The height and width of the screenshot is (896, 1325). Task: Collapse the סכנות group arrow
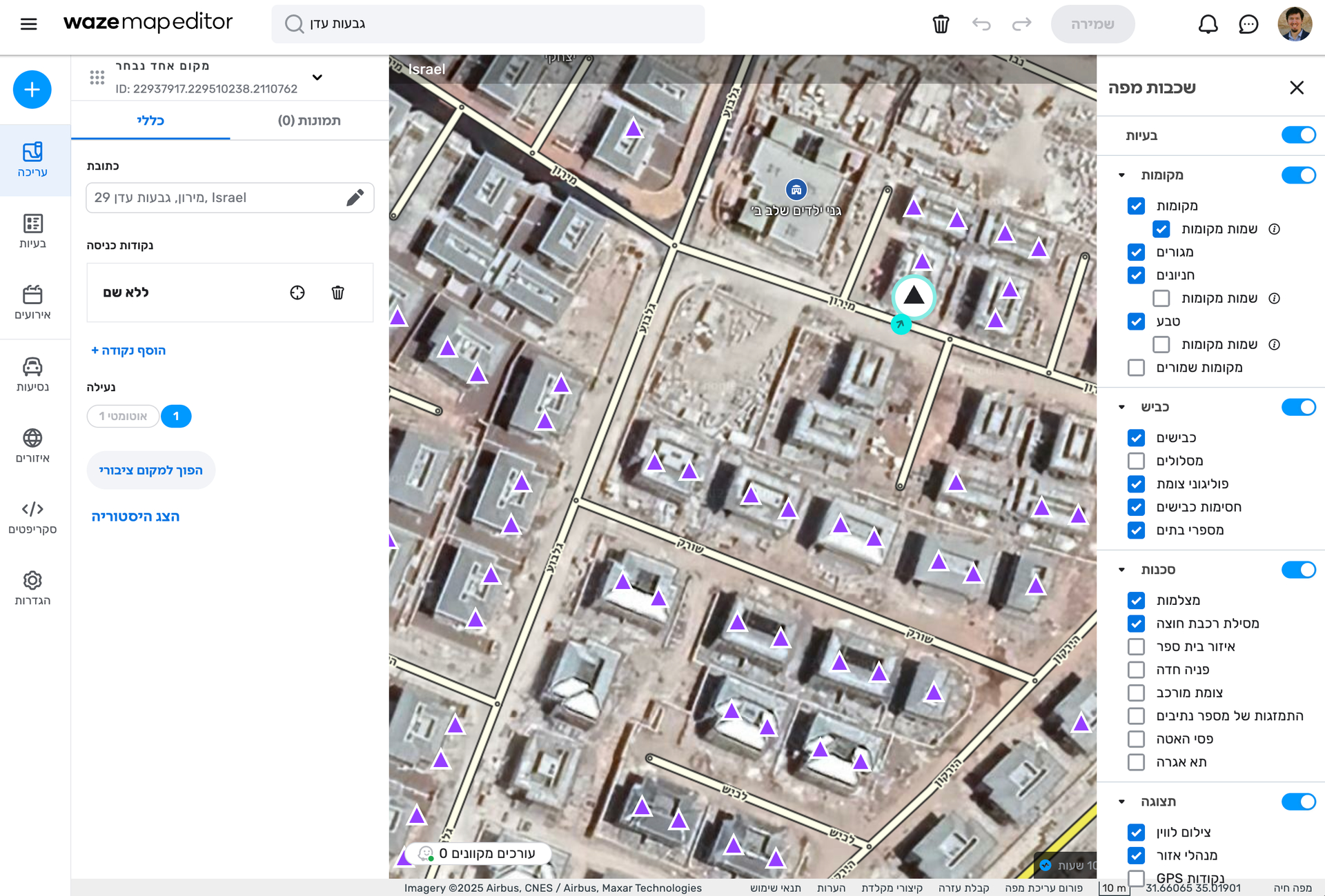[1121, 570]
